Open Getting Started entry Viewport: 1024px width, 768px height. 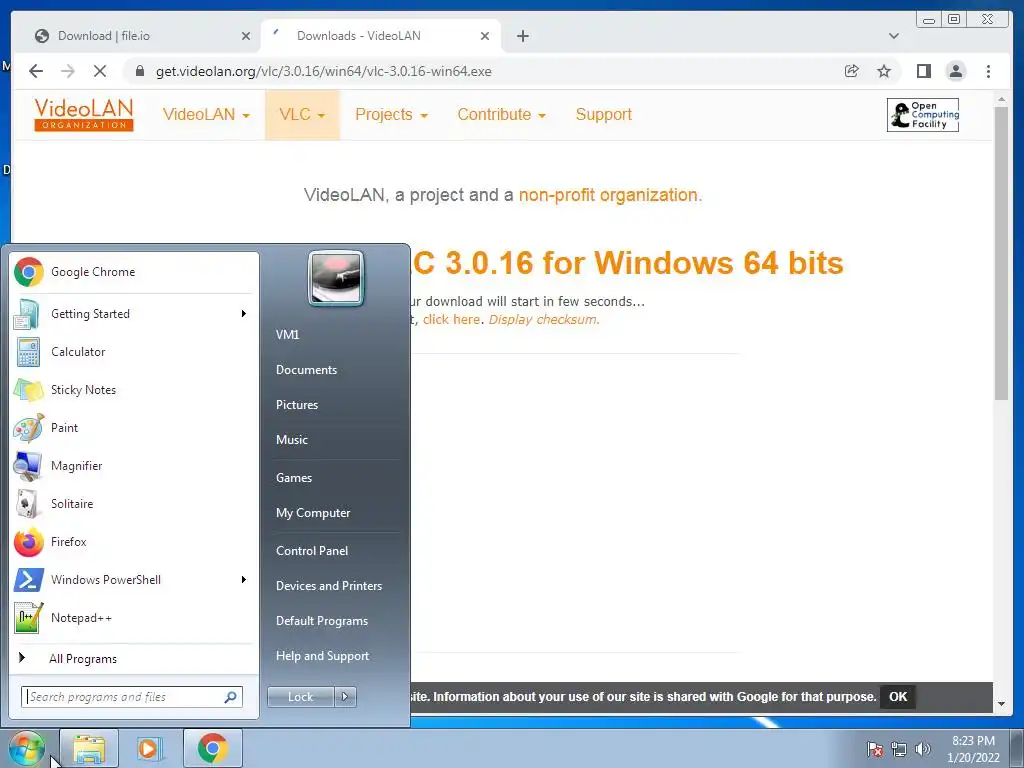[x=134, y=314]
